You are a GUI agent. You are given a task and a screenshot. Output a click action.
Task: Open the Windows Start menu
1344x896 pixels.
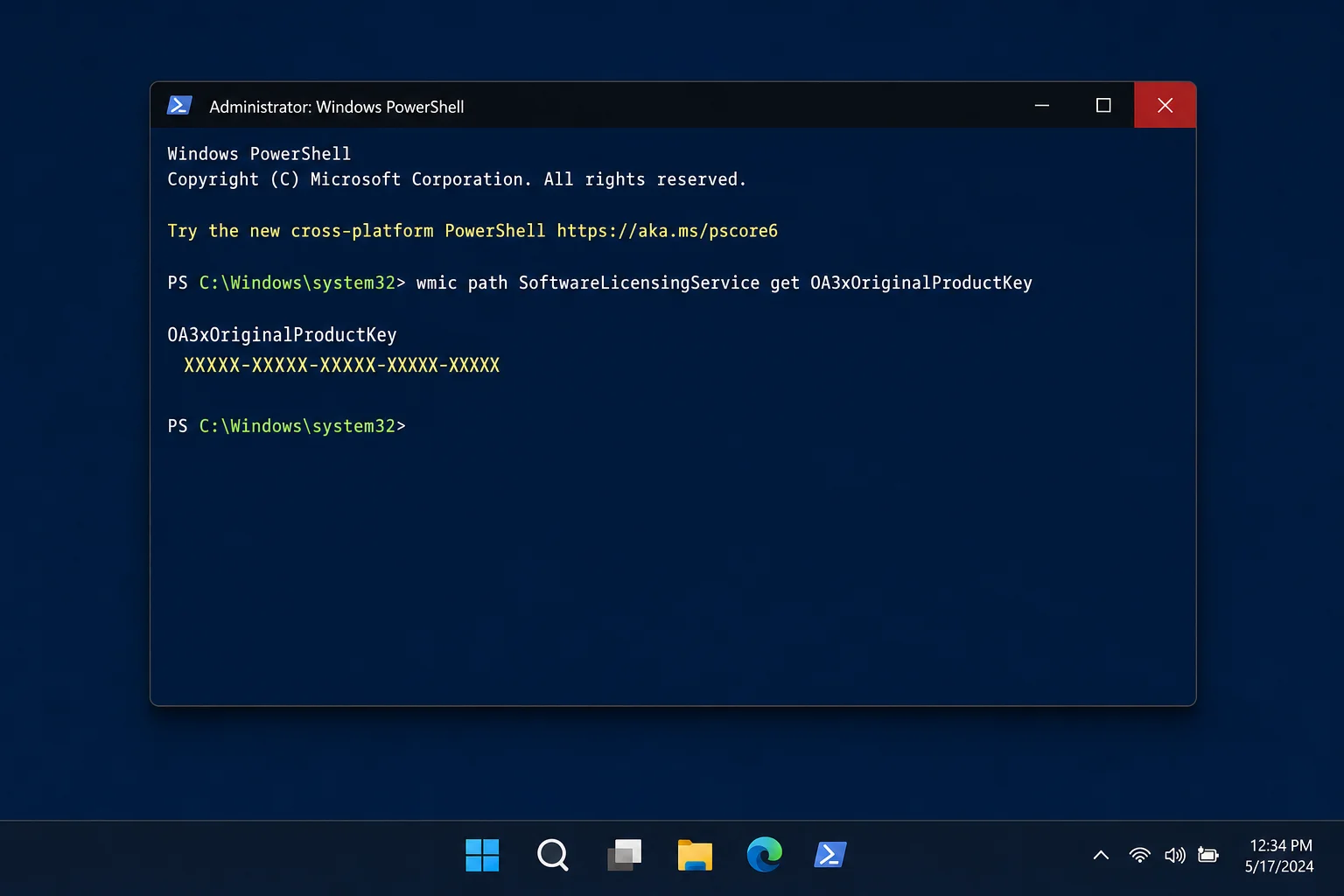(x=482, y=855)
